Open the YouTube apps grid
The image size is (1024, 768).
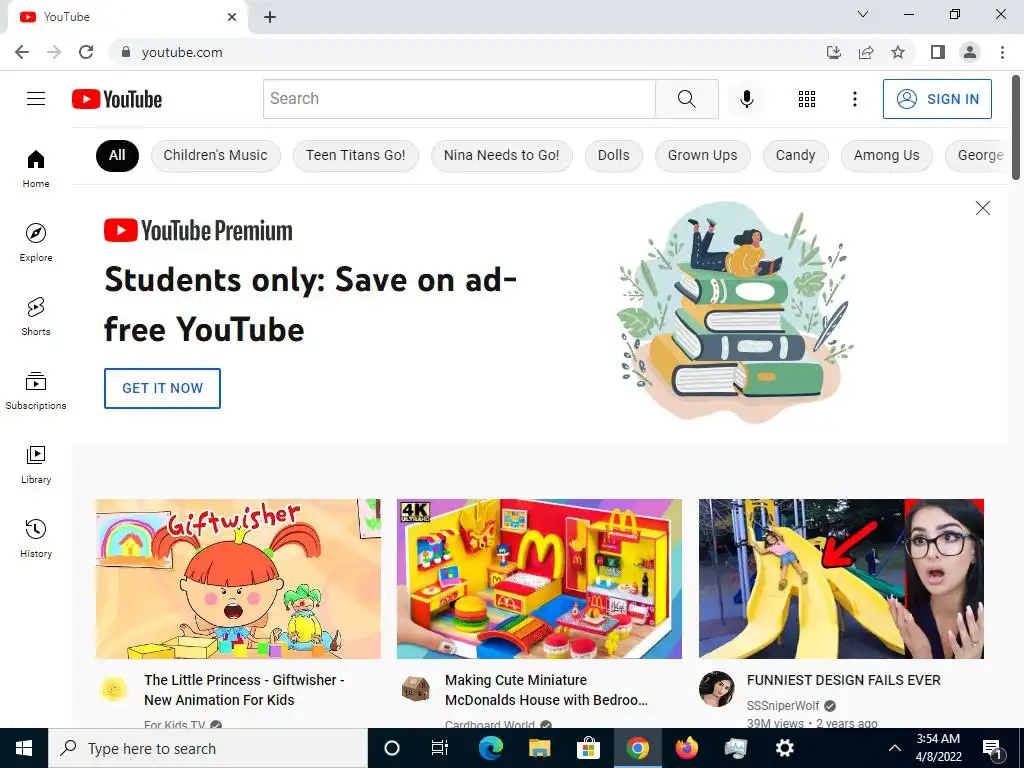click(807, 99)
